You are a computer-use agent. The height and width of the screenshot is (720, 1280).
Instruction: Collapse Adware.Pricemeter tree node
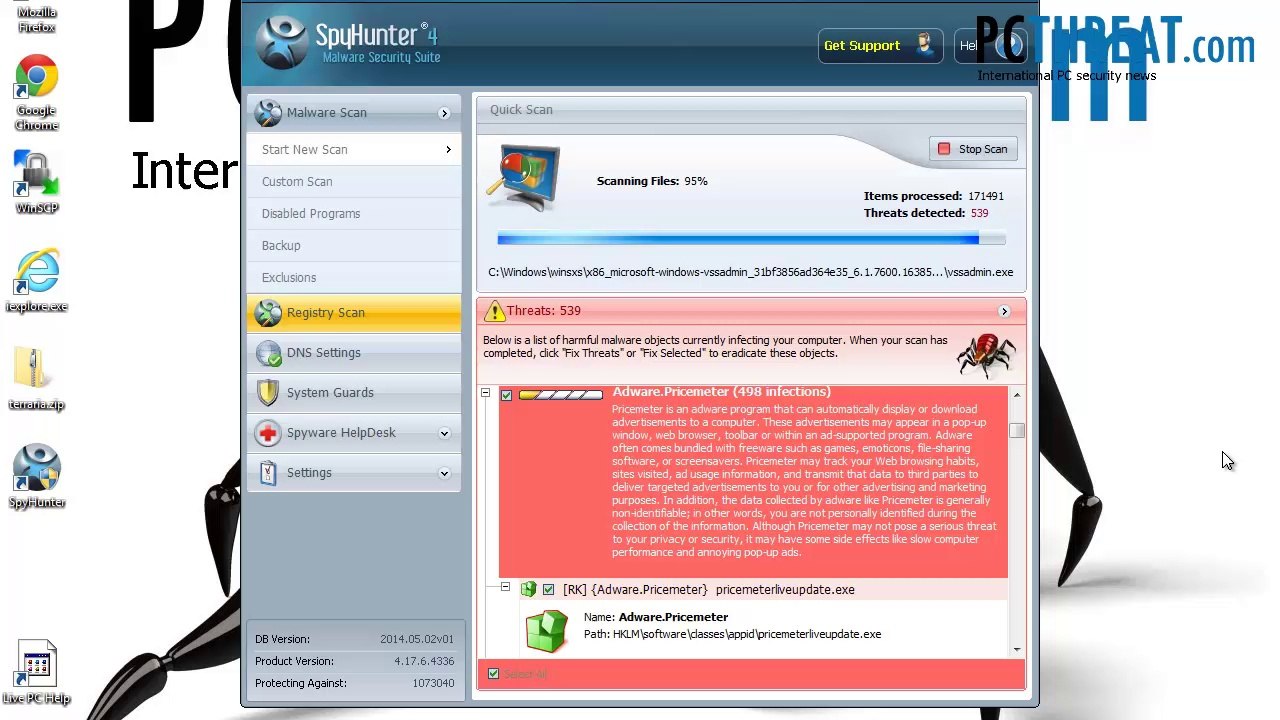[485, 394]
